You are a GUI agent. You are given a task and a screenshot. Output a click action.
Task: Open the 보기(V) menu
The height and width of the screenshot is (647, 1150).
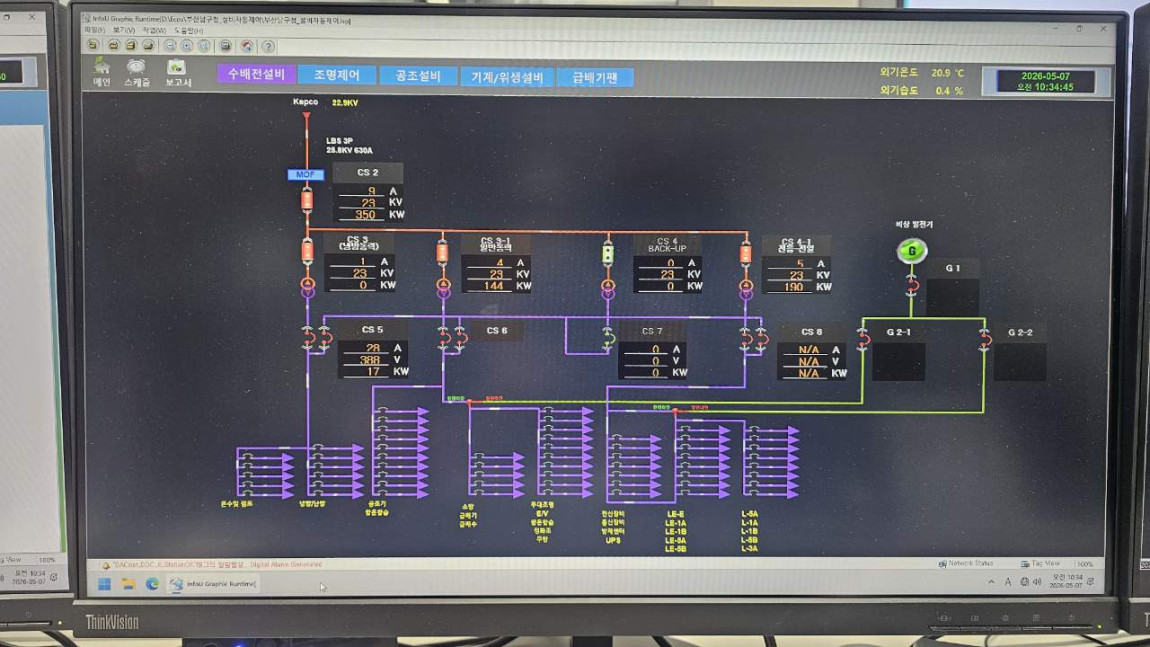pos(123,30)
